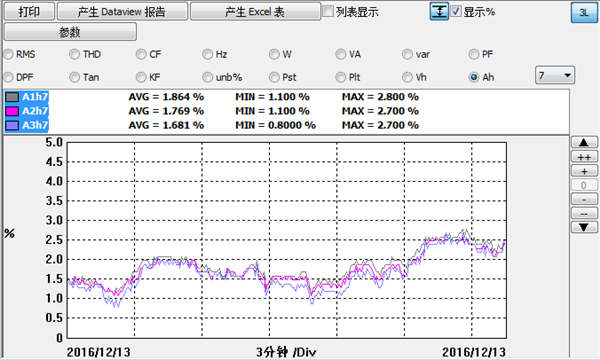
Task: Click the 3L phase selection button
Action: [584, 13]
